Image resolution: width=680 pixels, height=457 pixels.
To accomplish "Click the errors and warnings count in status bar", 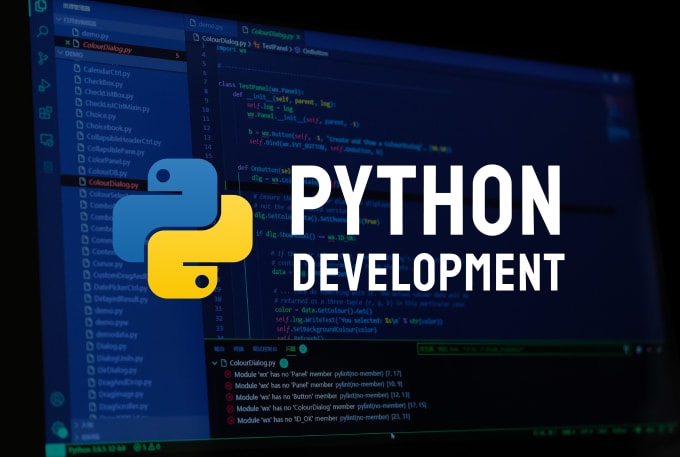I will [147, 447].
